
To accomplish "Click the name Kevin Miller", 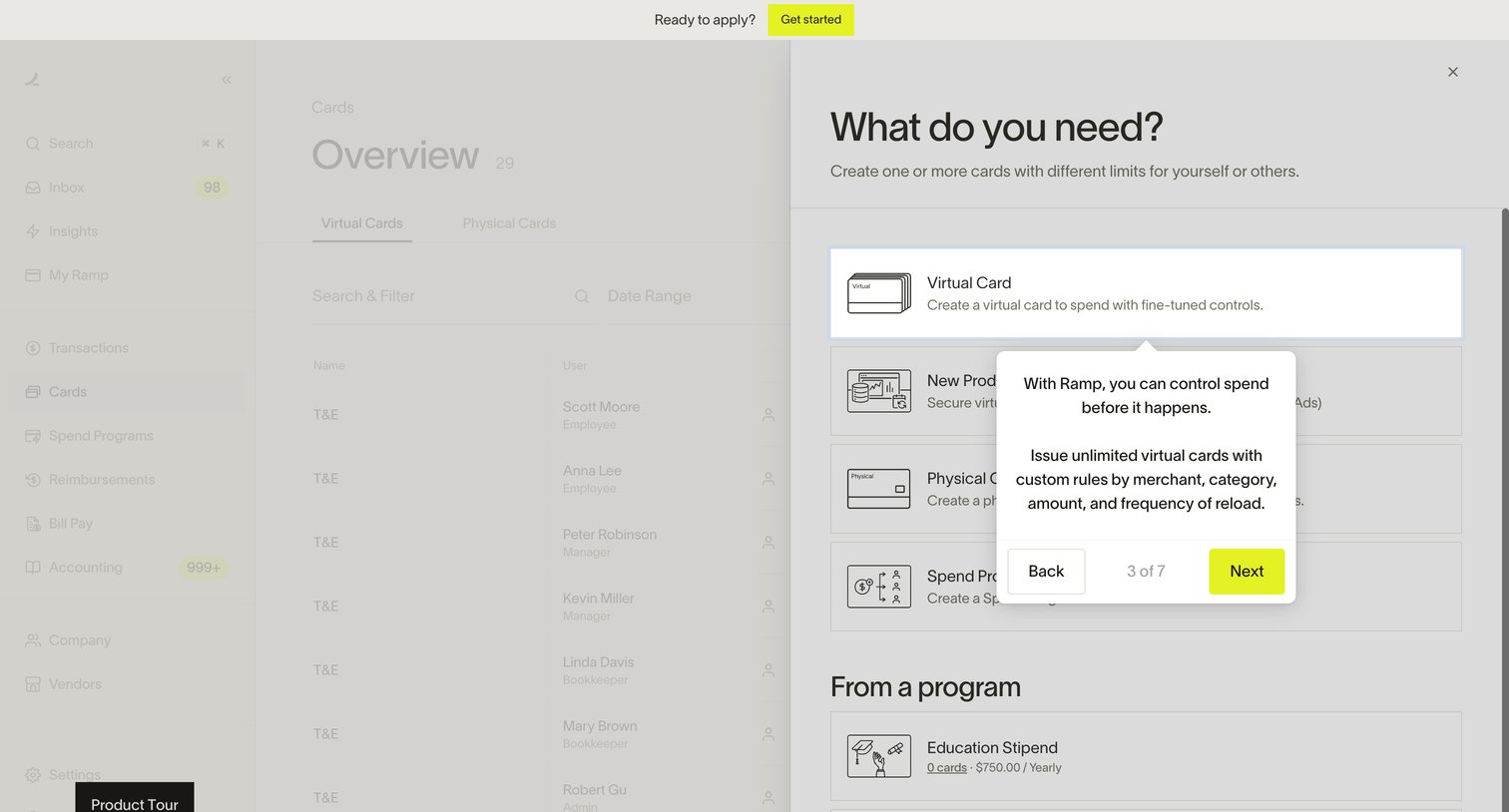I will pyautogui.click(x=599, y=599).
